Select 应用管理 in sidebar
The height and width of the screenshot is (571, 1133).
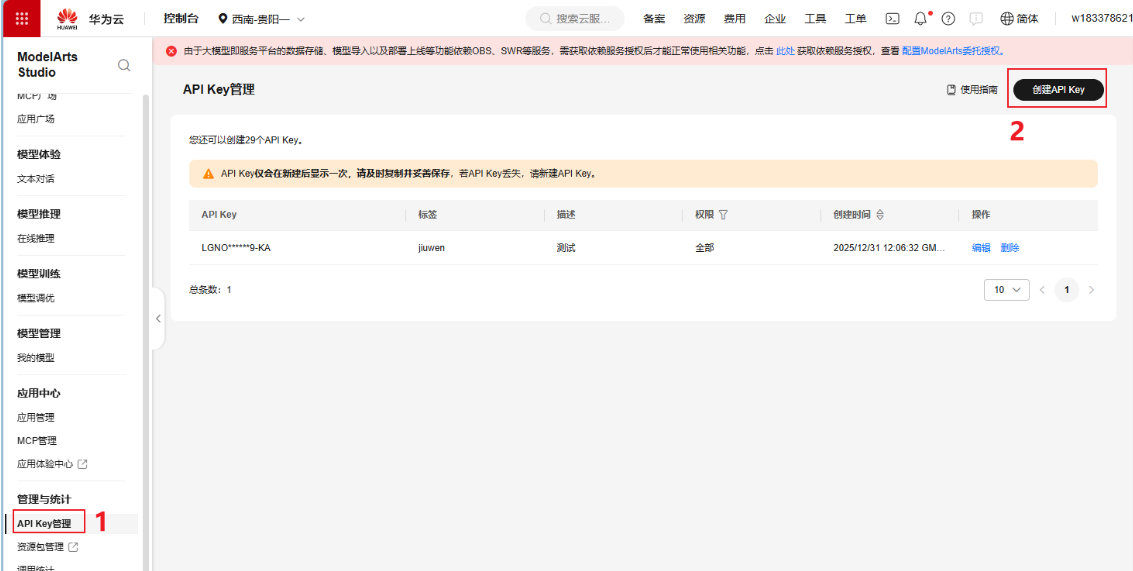pos(35,417)
